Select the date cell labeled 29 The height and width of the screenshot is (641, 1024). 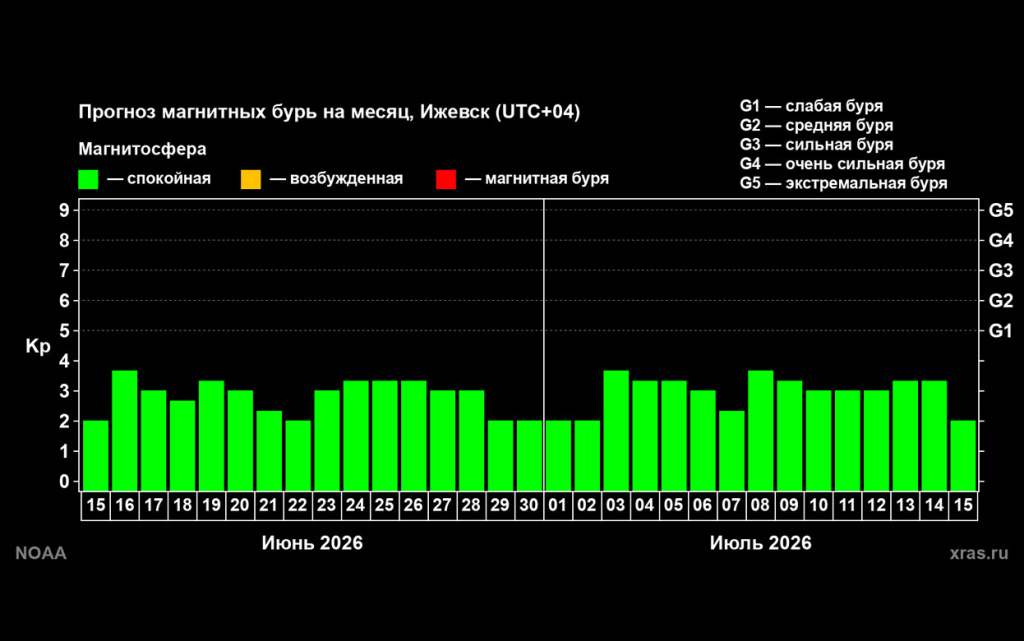coord(500,505)
